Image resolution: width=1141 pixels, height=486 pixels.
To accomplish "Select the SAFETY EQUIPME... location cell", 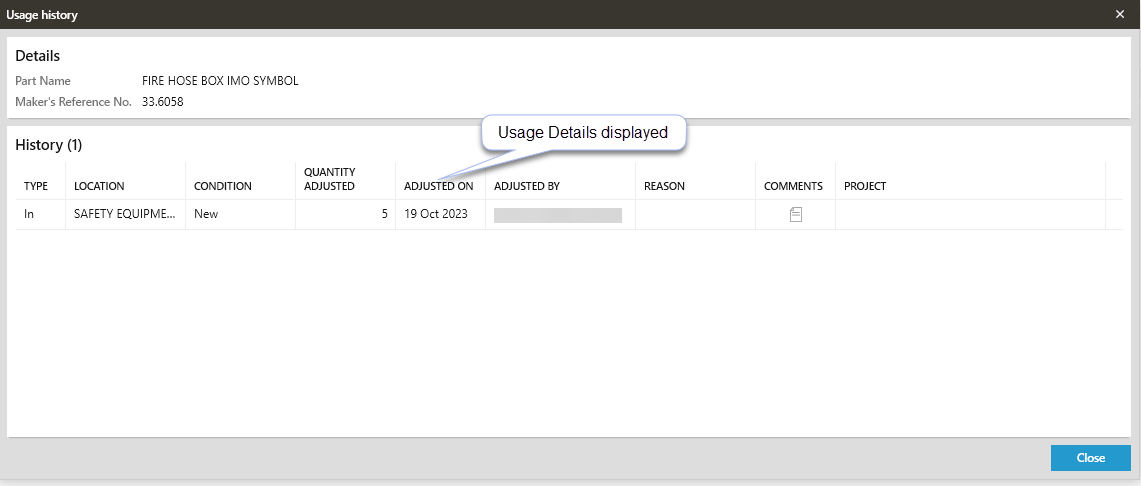I will tap(124, 214).
